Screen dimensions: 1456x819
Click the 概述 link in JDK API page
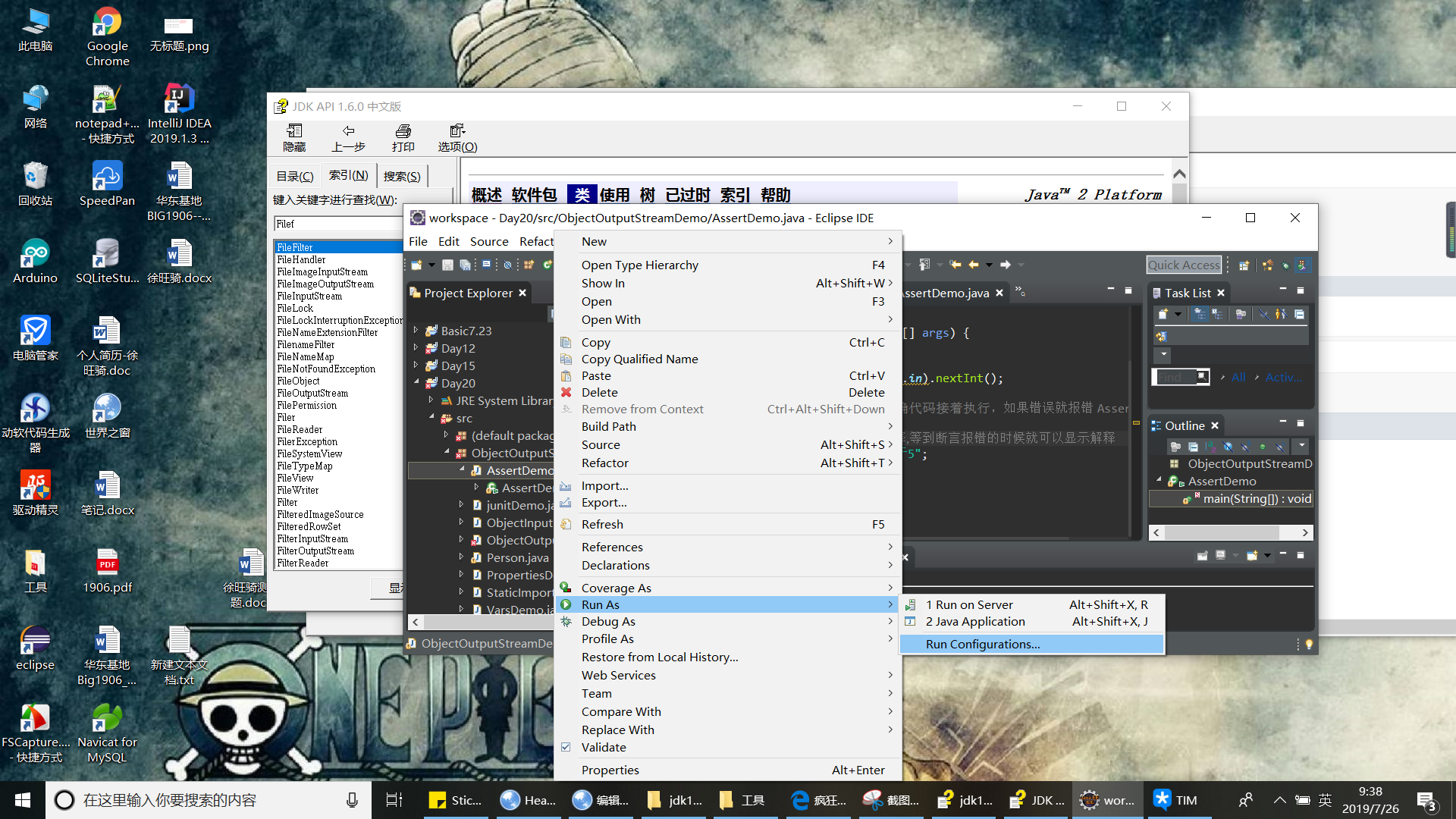coord(486,195)
